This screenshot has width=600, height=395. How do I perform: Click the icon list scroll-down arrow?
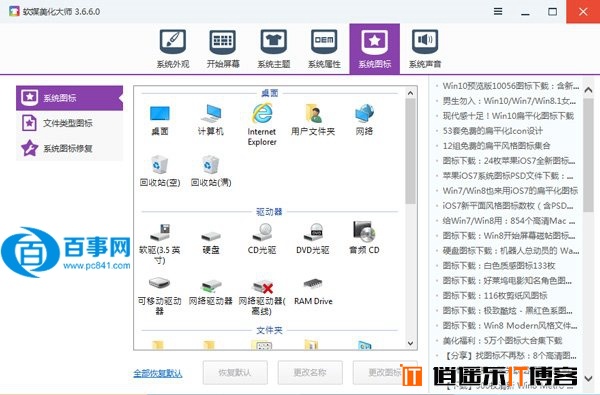click(411, 343)
